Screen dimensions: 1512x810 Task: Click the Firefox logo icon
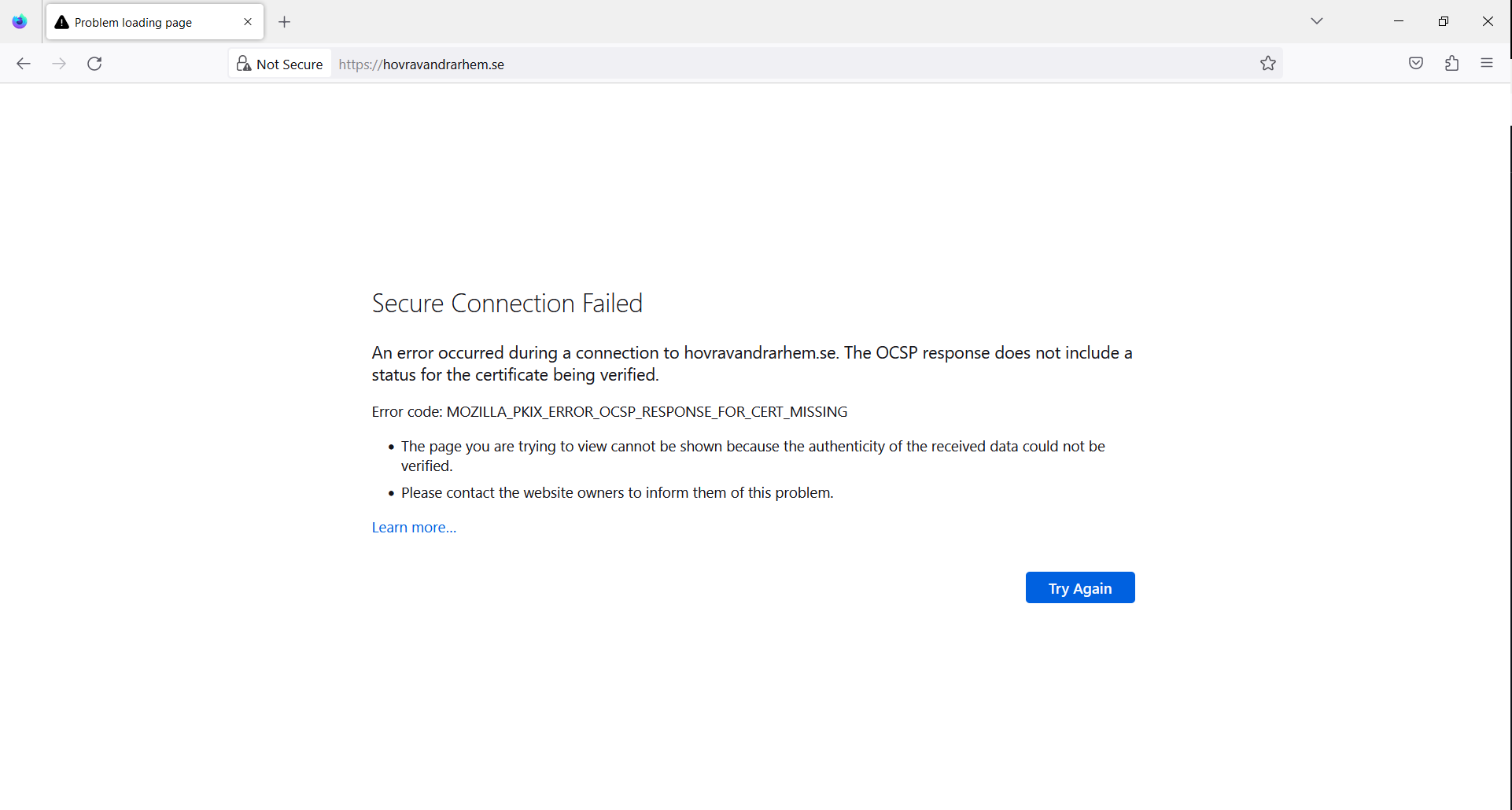[x=19, y=21]
